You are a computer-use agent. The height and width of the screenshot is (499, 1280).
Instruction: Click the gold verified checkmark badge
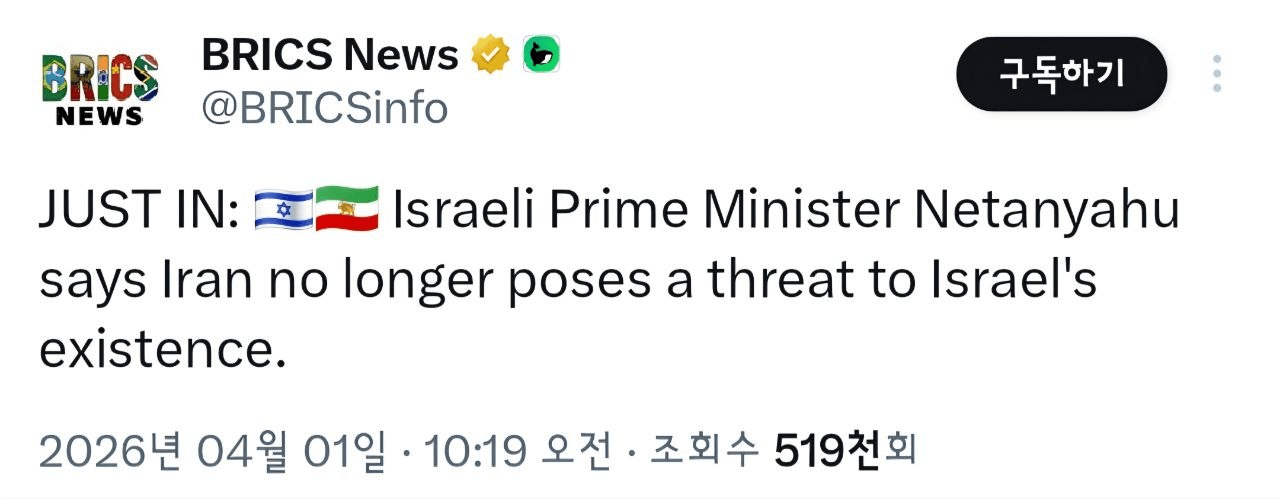(491, 55)
